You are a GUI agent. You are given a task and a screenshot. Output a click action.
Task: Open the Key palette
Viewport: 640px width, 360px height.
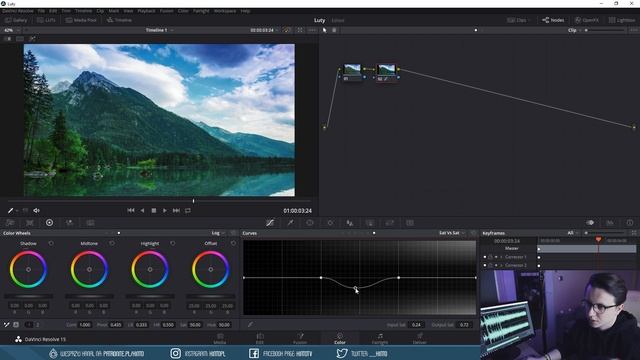370,223
